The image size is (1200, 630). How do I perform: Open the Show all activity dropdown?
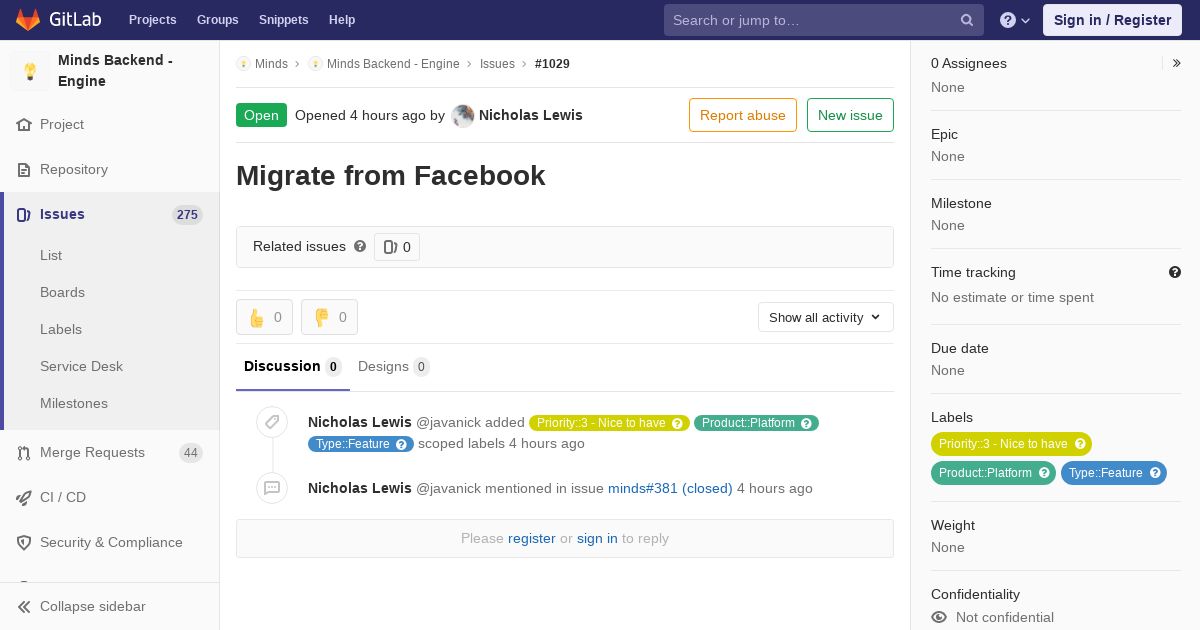[825, 317]
